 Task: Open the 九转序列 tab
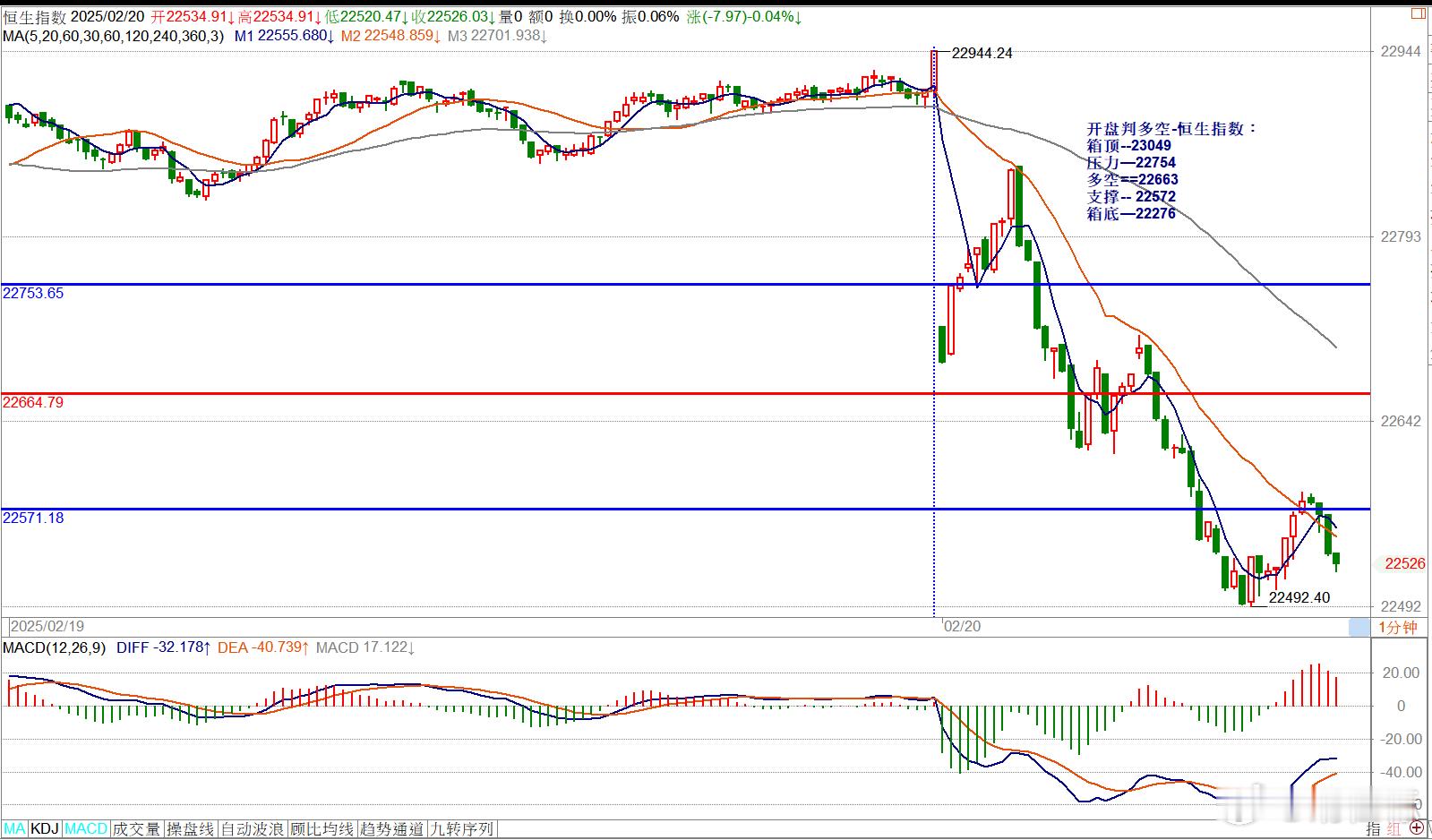462,829
